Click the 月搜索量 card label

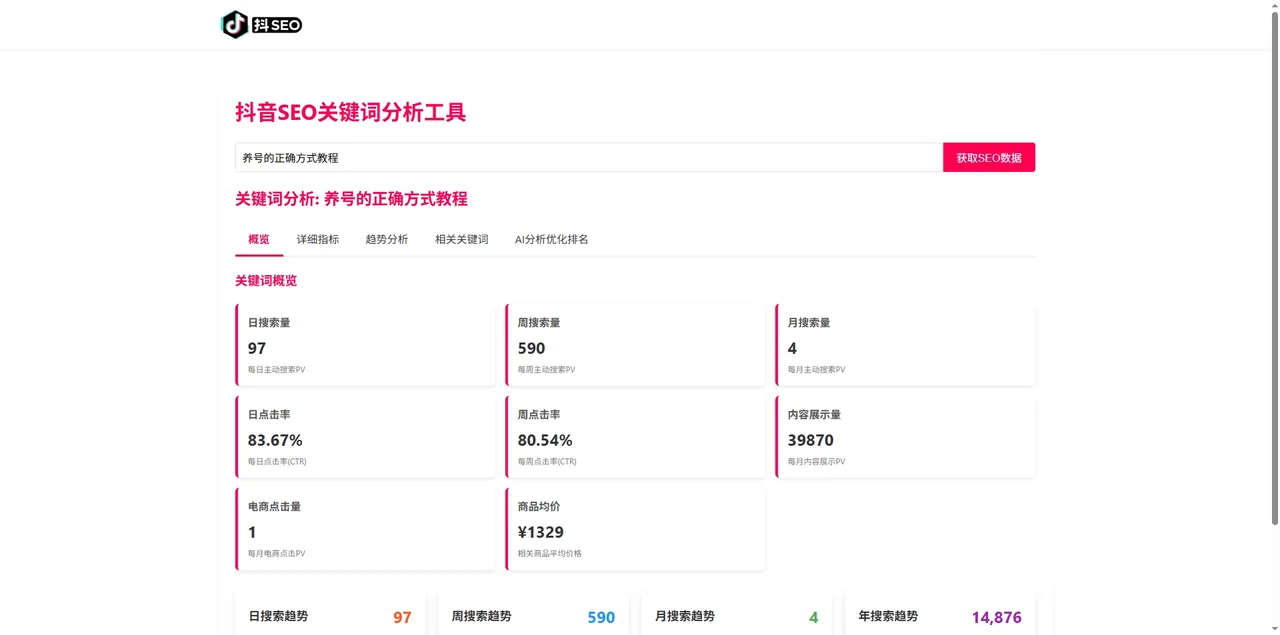pyautogui.click(x=809, y=323)
